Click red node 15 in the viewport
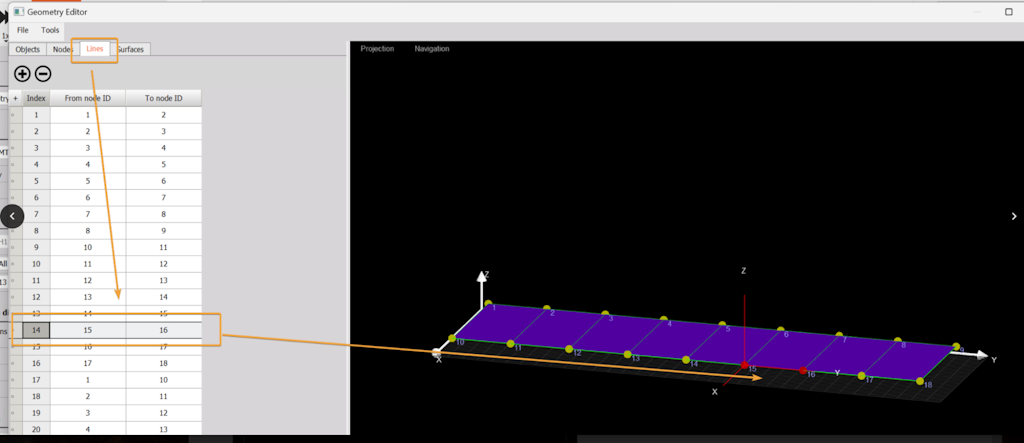This screenshot has width=1024, height=443. coord(744,365)
